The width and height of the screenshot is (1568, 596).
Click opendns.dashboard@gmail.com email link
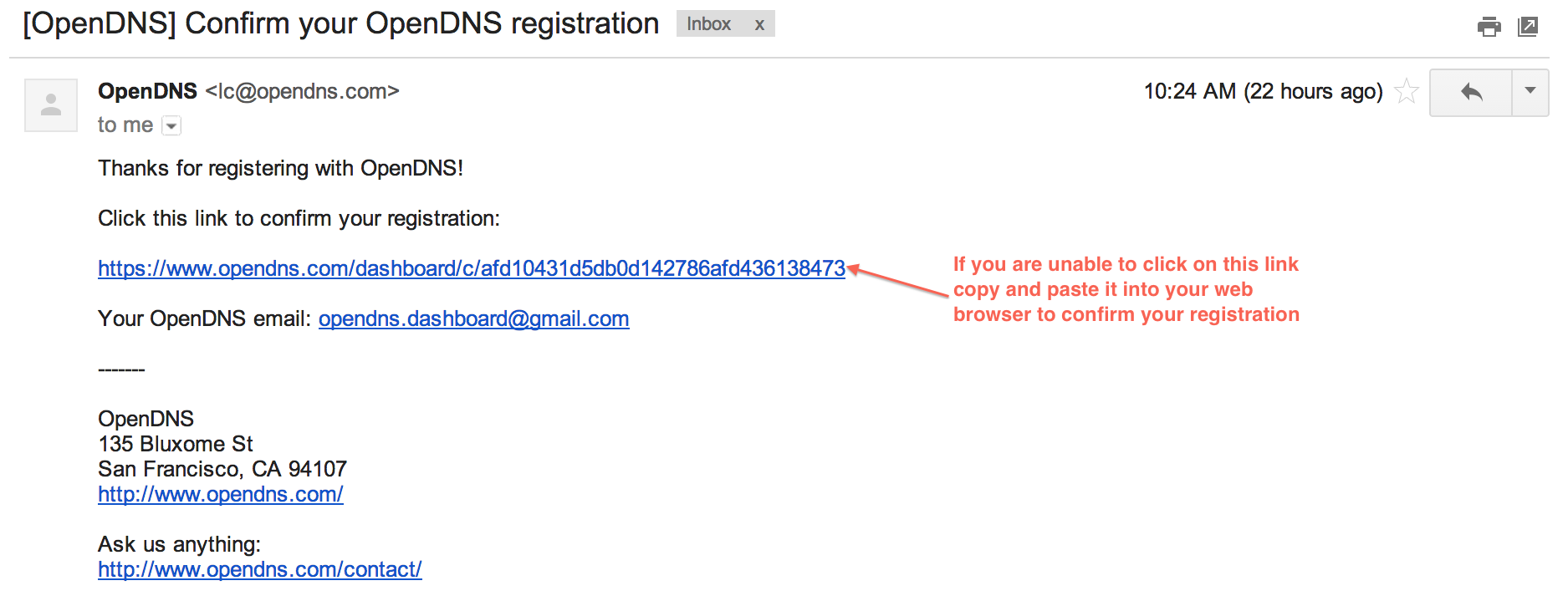click(473, 318)
